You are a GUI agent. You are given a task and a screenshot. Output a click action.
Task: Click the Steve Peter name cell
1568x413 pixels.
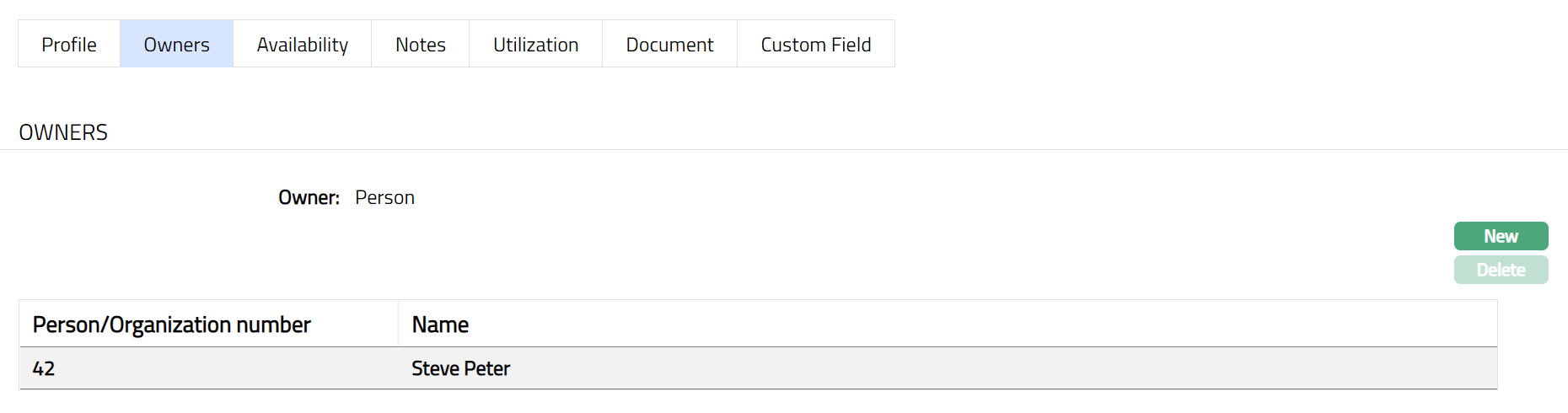pyautogui.click(x=460, y=368)
